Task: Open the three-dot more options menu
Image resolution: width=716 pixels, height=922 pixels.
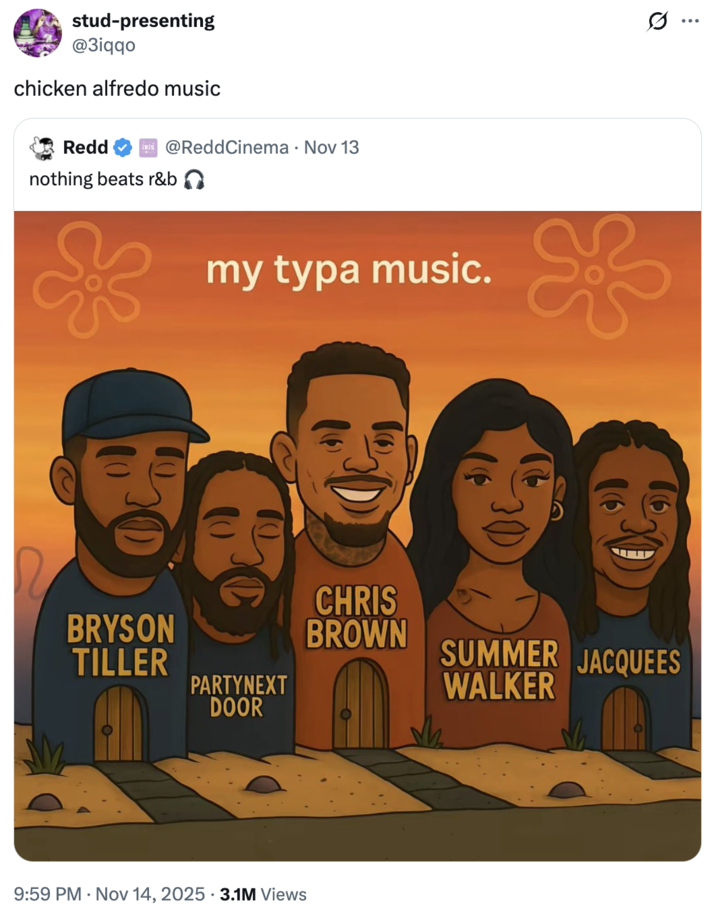Action: [692, 23]
